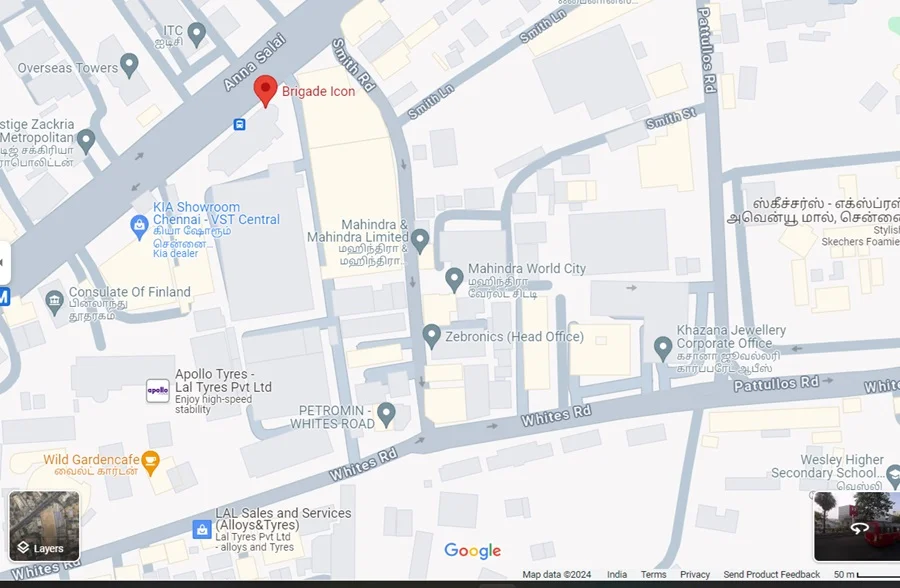This screenshot has height=588, width=900.
Task: Select the Mahindra & Mahindra Limited pin
Action: (x=420, y=241)
